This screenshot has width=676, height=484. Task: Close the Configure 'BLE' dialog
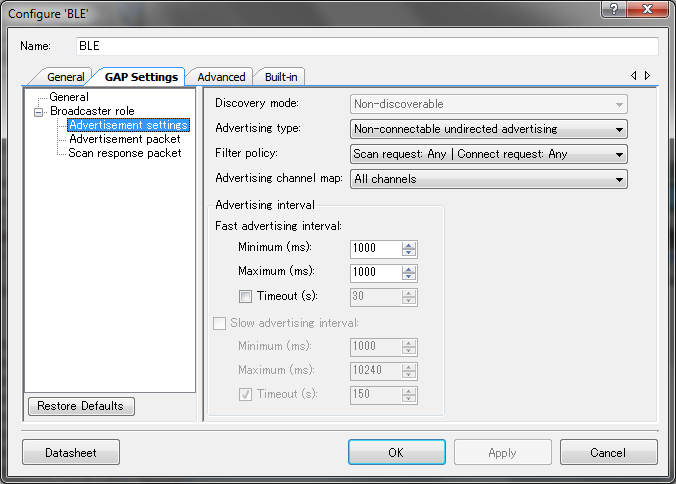pyautogui.click(x=647, y=8)
